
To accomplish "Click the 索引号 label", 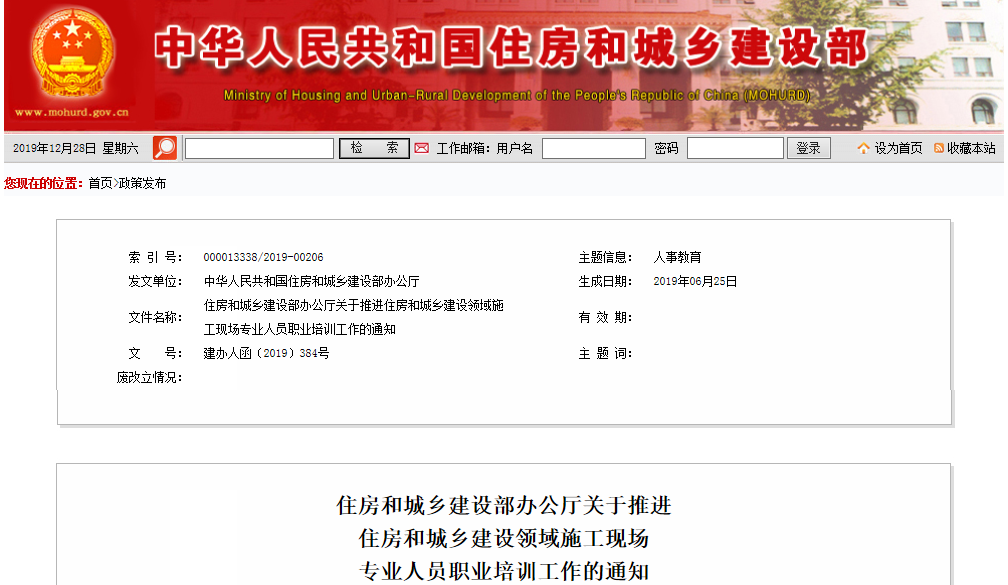I will coord(155,257).
